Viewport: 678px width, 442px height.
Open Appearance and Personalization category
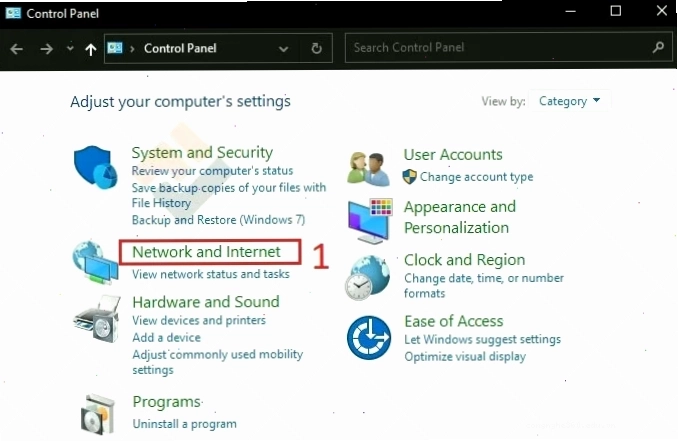pyautogui.click(x=460, y=217)
